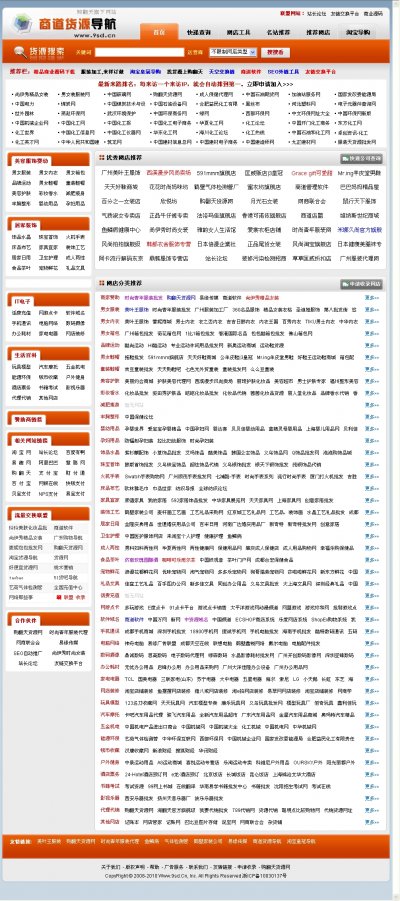Open the Grace gift可爱屋 shop link
This screenshot has width=400, height=901.
[311, 173]
